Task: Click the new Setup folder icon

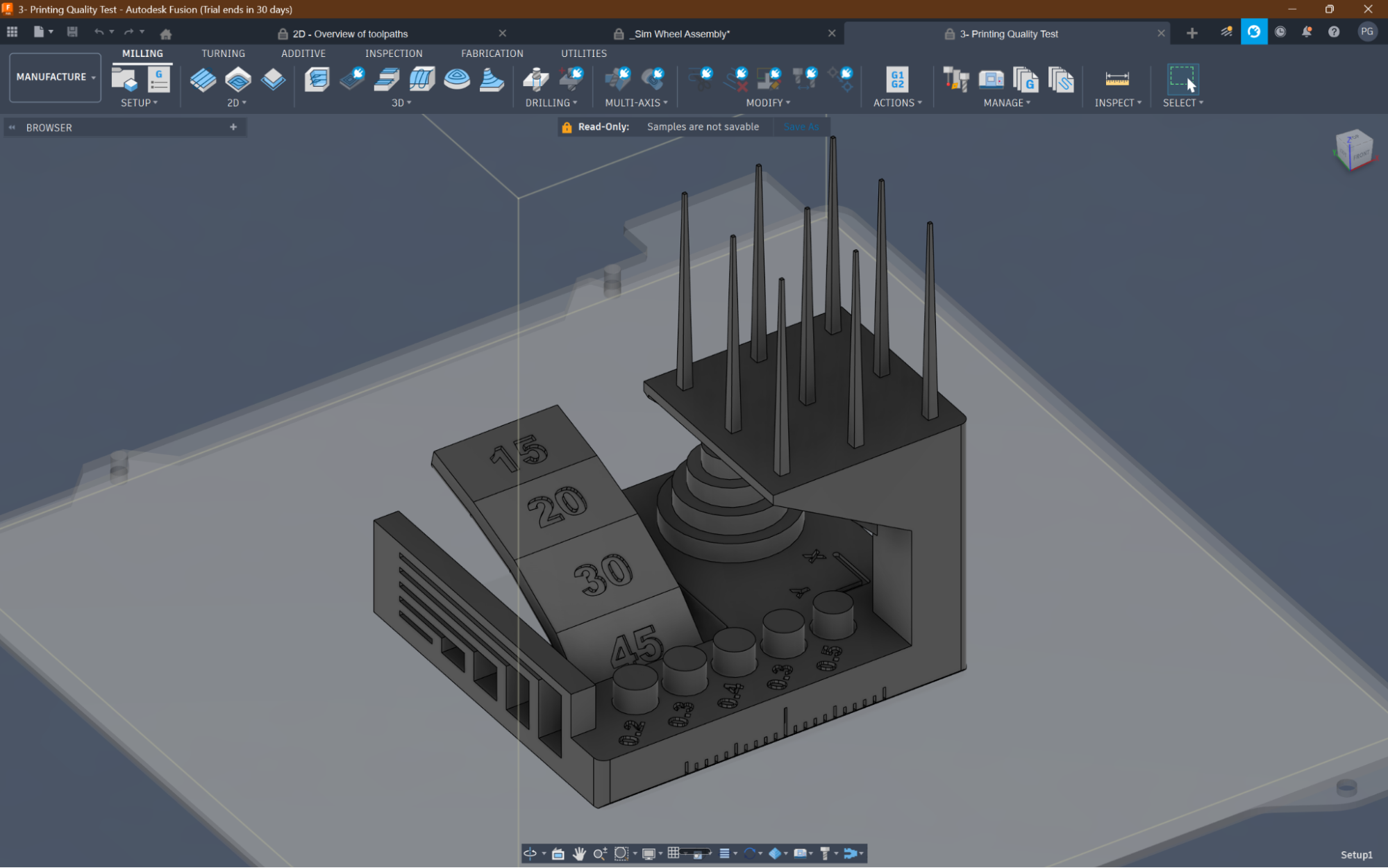Action: [124, 79]
